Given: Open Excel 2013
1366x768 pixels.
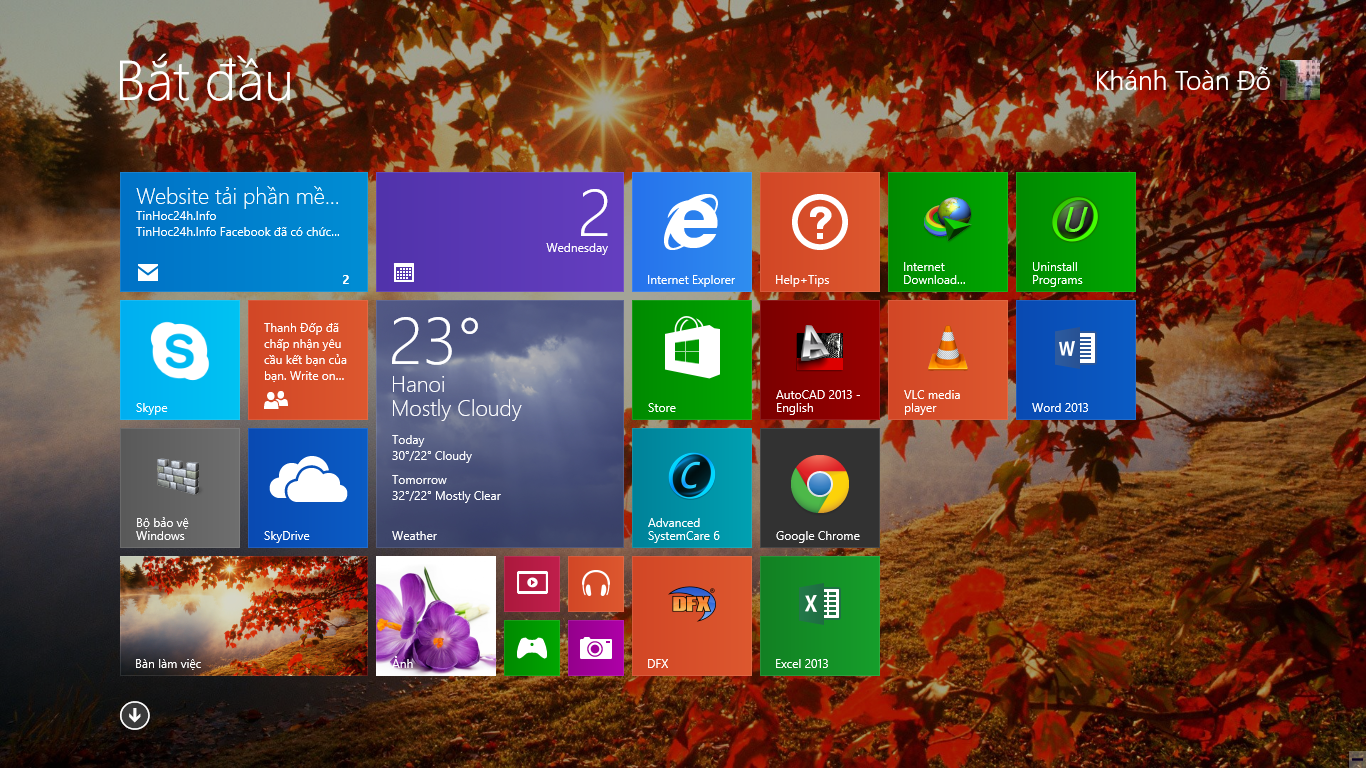Looking at the screenshot, I should click(x=819, y=615).
